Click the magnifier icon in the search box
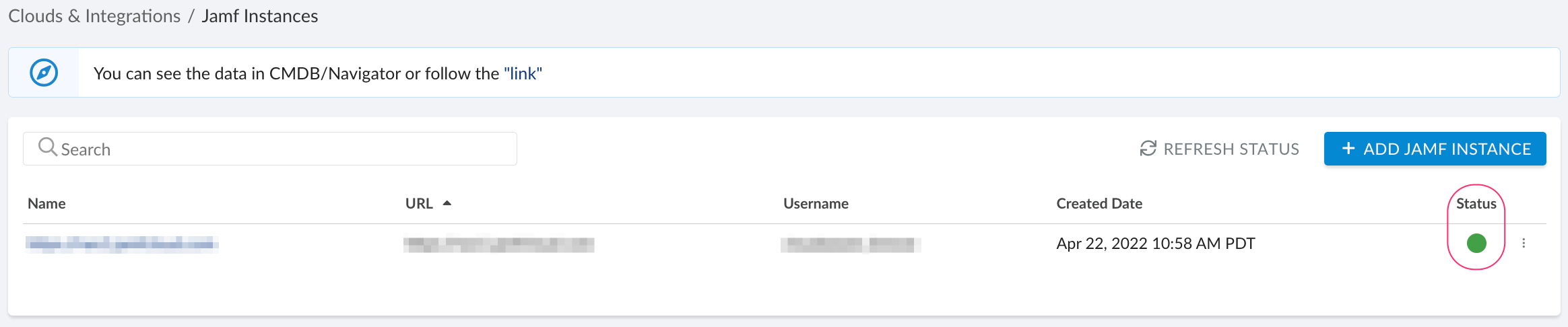The height and width of the screenshot is (327, 1568). (47, 147)
